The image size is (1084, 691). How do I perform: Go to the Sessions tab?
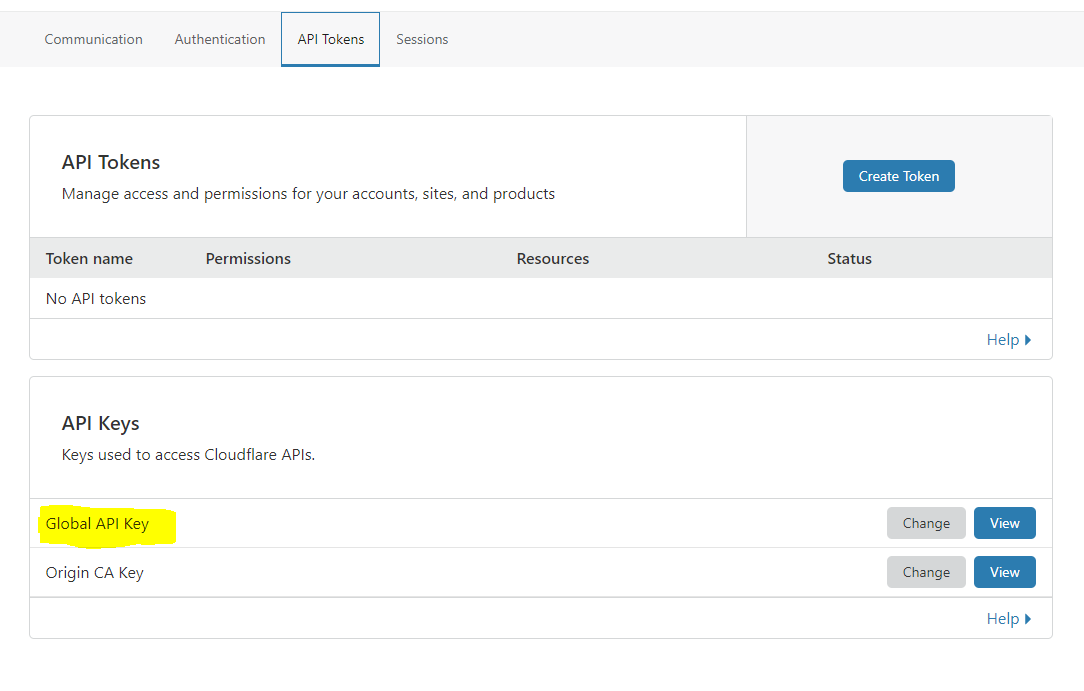coord(422,39)
